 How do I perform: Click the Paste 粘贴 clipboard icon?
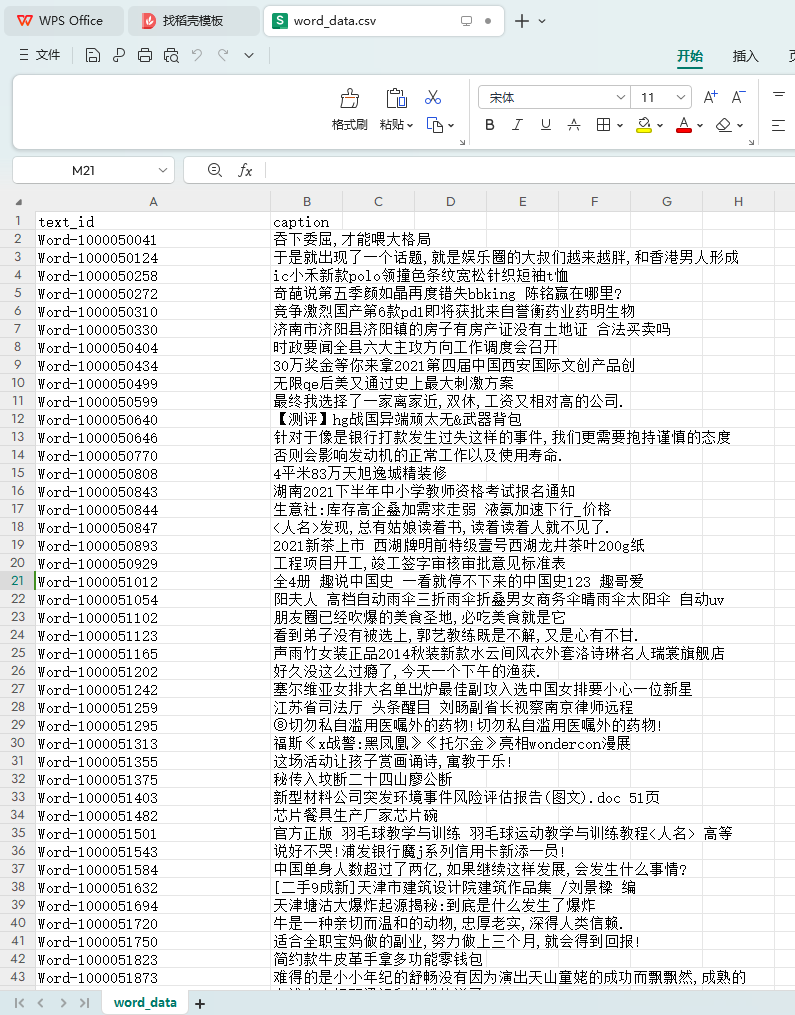point(396,98)
